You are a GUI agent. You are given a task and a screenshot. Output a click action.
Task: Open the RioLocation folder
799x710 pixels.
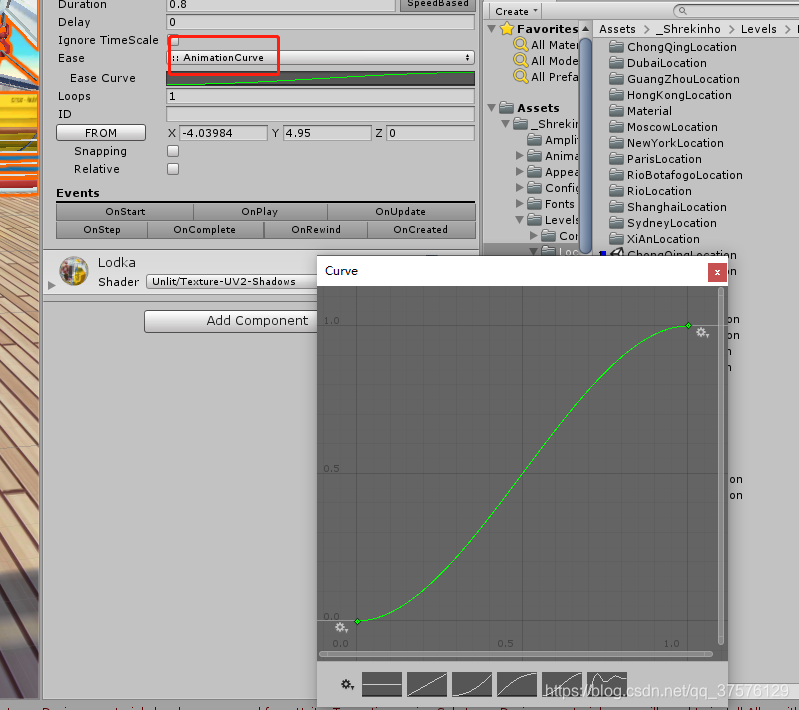click(650, 191)
